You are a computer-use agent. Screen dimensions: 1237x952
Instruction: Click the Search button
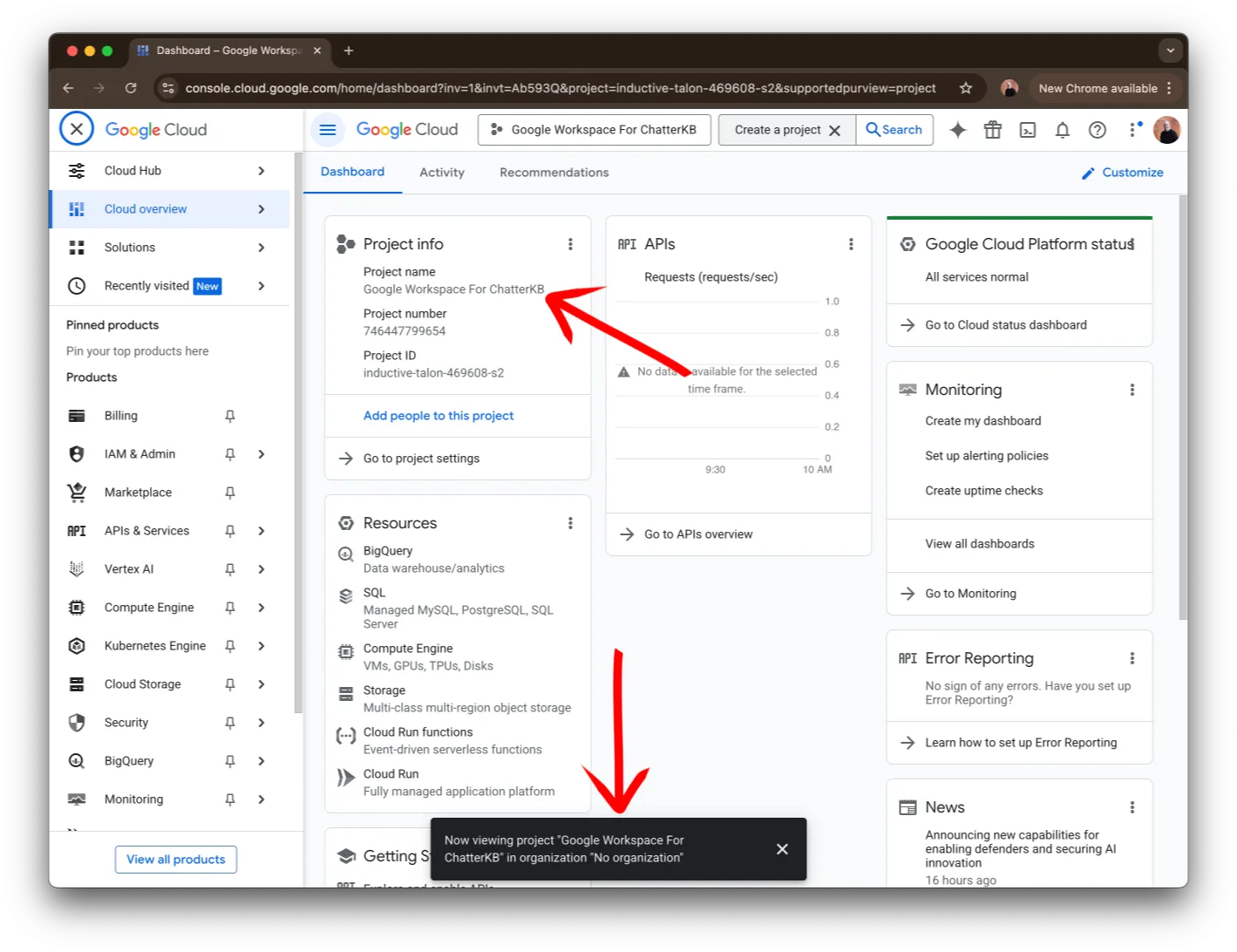[x=894, y=130]
